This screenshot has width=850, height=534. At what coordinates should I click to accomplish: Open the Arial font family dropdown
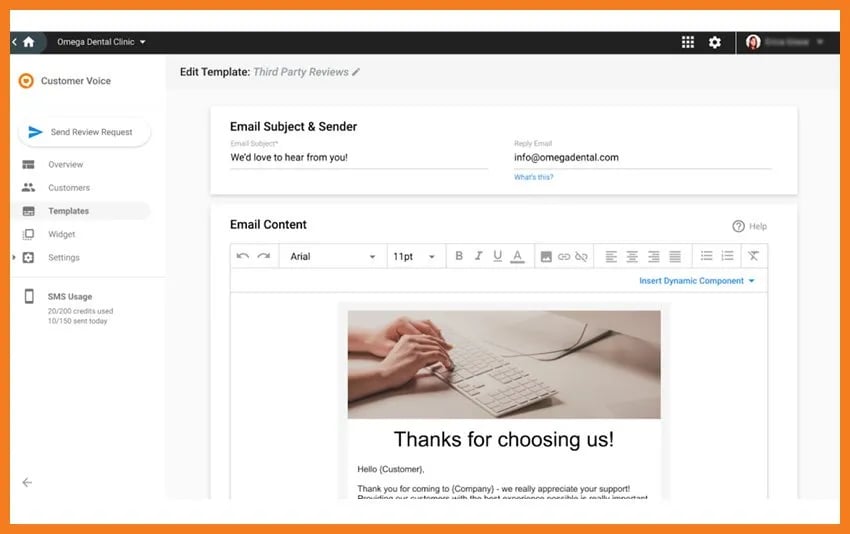coord(331,257)
